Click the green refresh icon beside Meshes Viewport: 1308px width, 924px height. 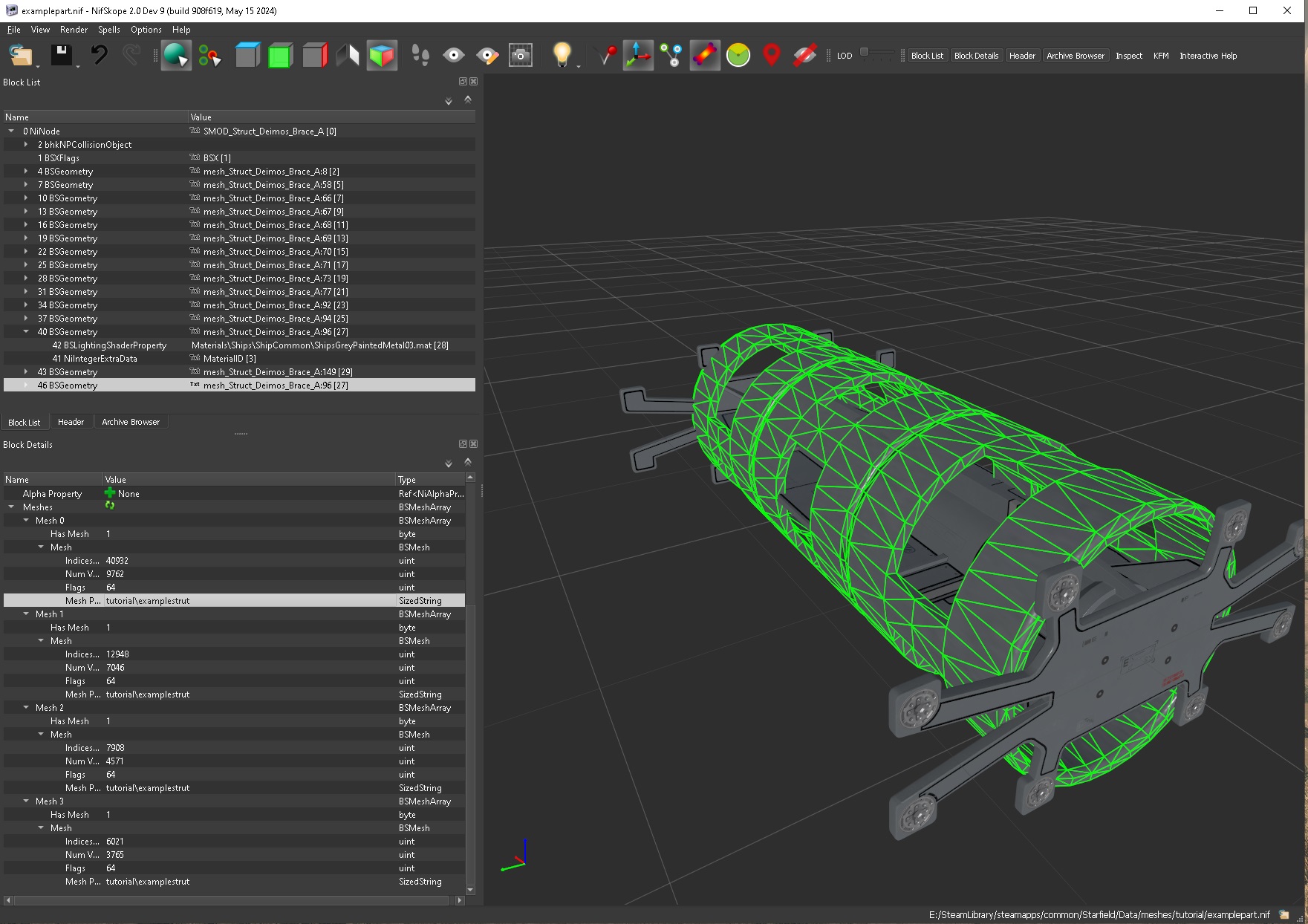(110, 506)
